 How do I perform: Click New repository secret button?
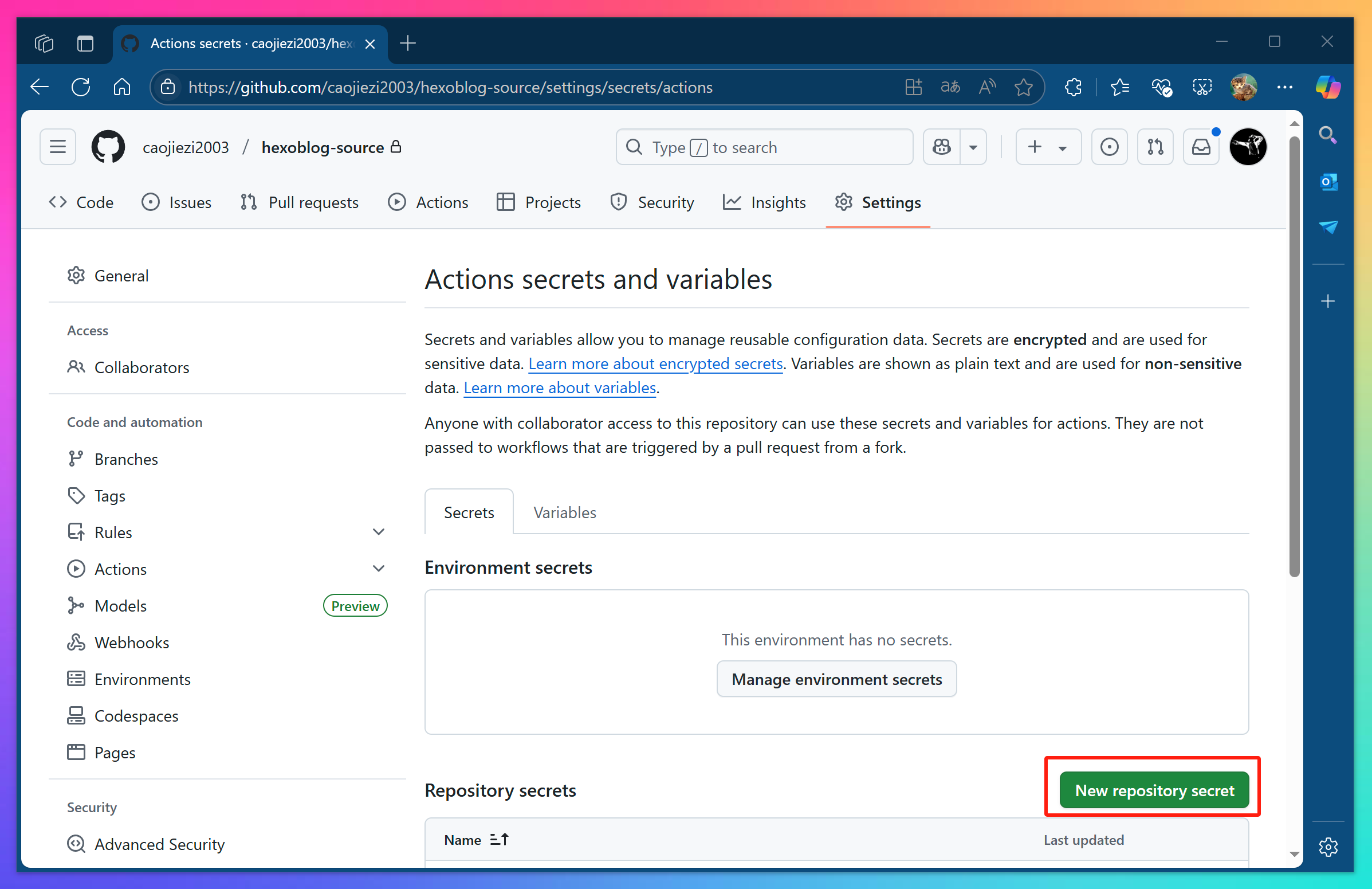(x=1154, y=790)
